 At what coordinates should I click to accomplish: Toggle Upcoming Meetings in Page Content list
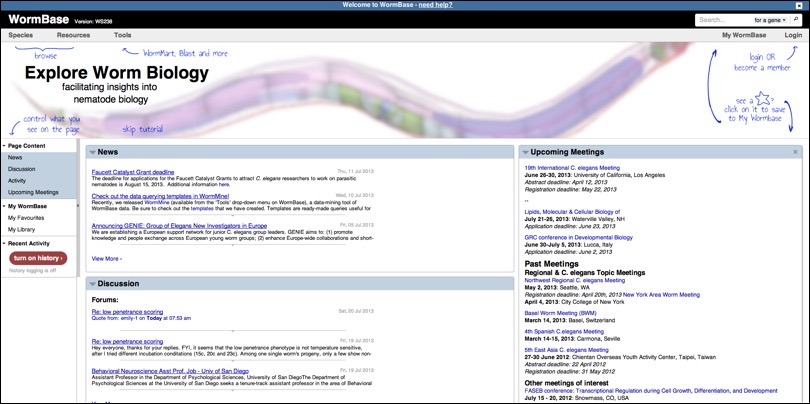click(x=39, y=192)
